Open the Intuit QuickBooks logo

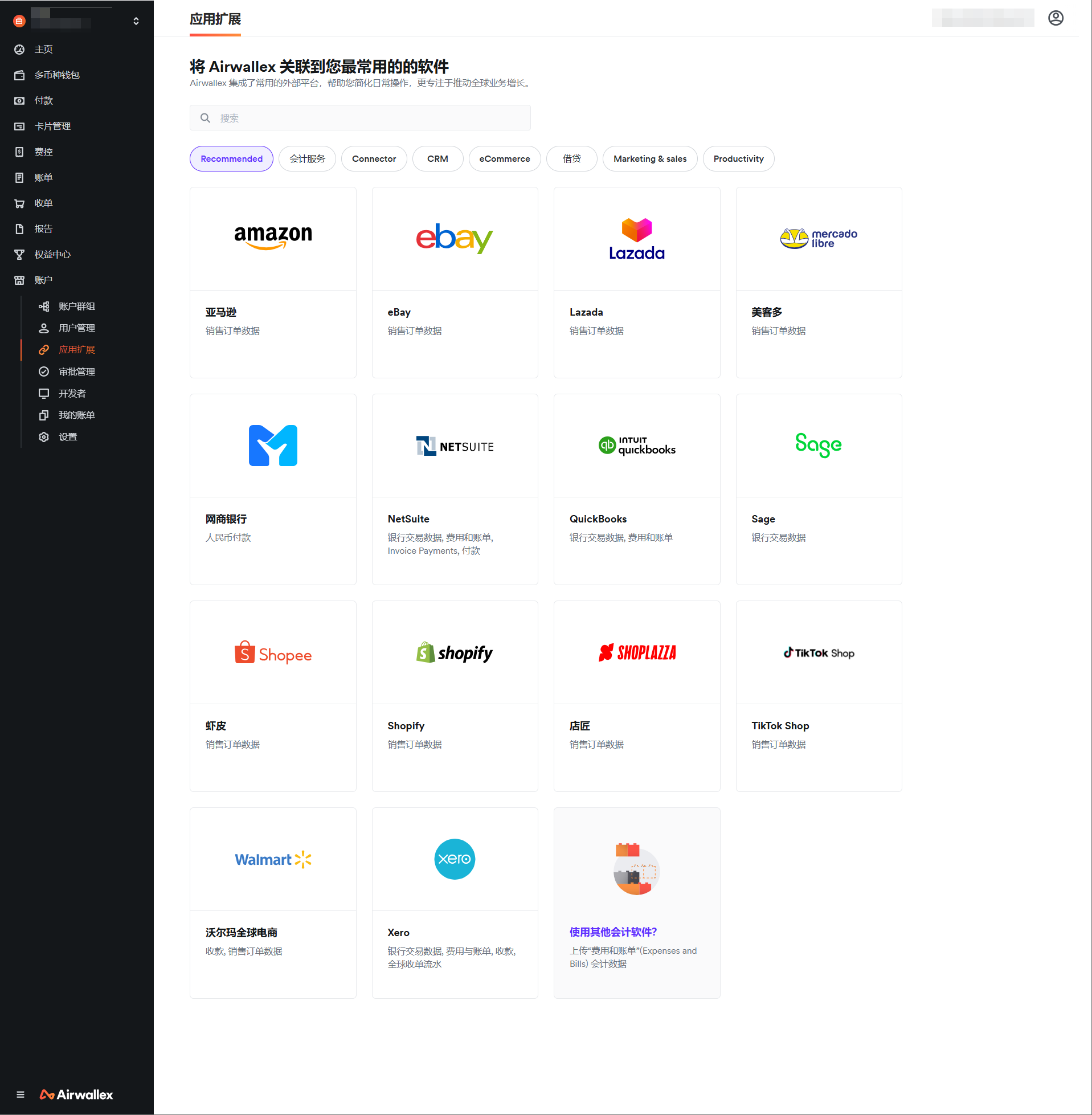pyautogui.click(x=637, y=446)
